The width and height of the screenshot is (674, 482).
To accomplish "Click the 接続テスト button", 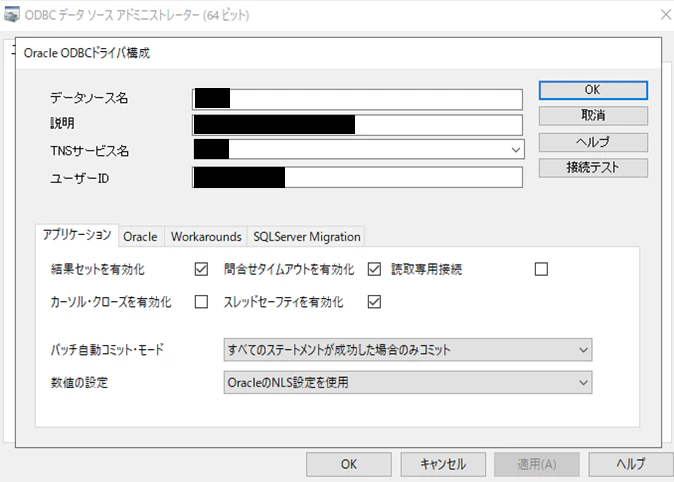I will (593, 168).
